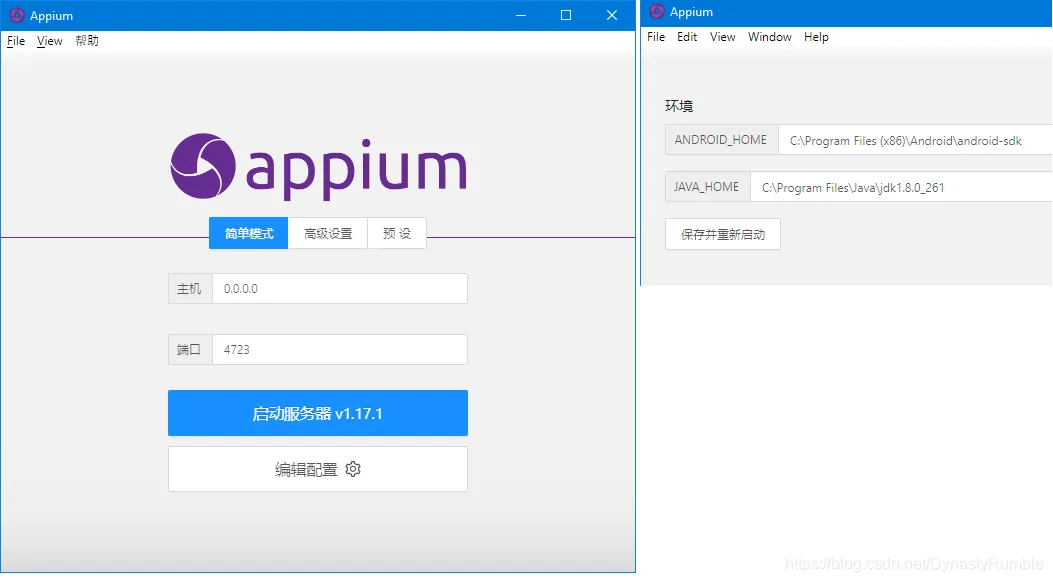Viewport: 1053px width, 582px height.
Task: Open the Help menu in right window
Action: click(x=816, y=37)
